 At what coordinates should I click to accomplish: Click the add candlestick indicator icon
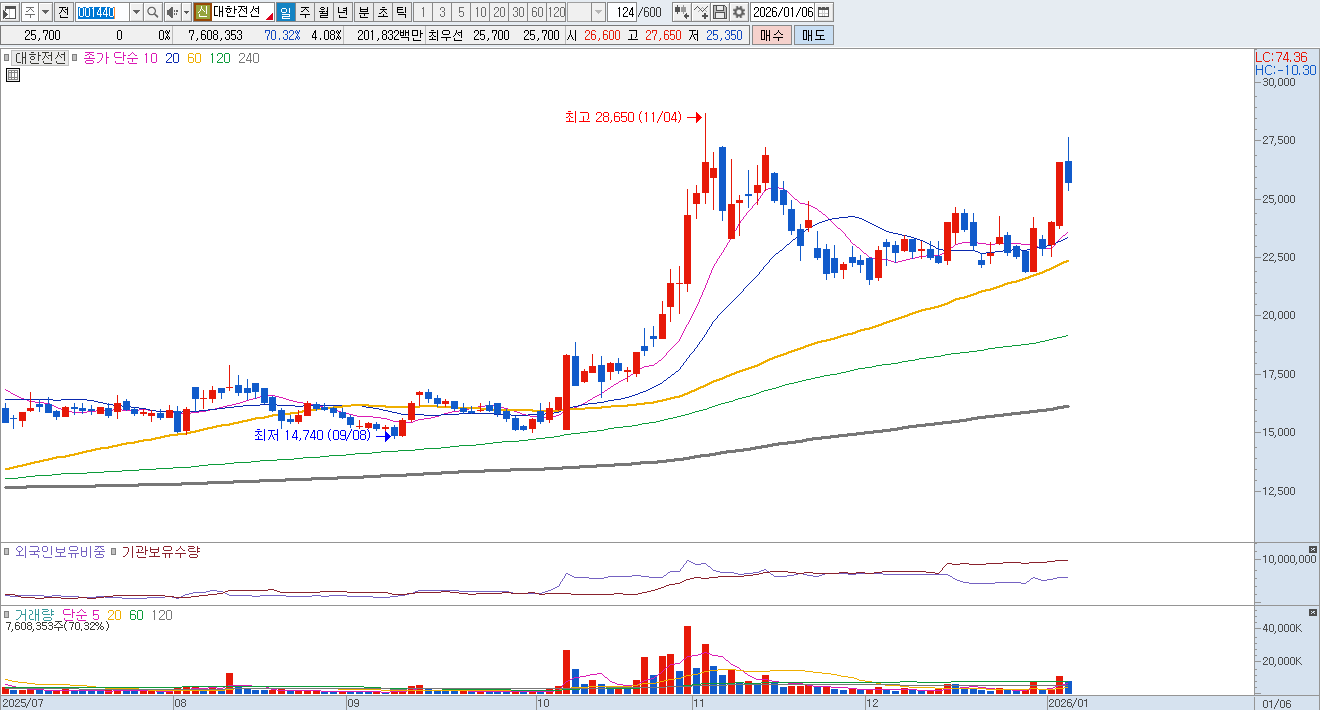tap(681, 12)
